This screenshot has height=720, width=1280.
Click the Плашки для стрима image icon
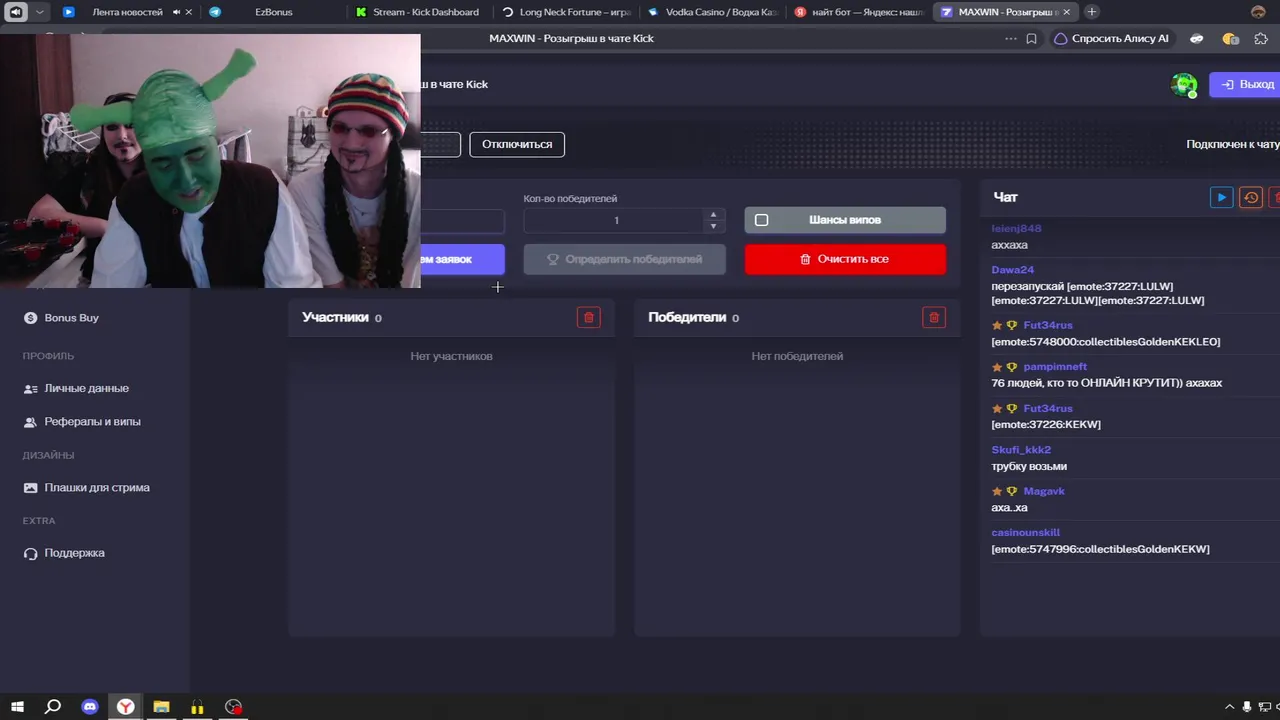coord(30,488)
